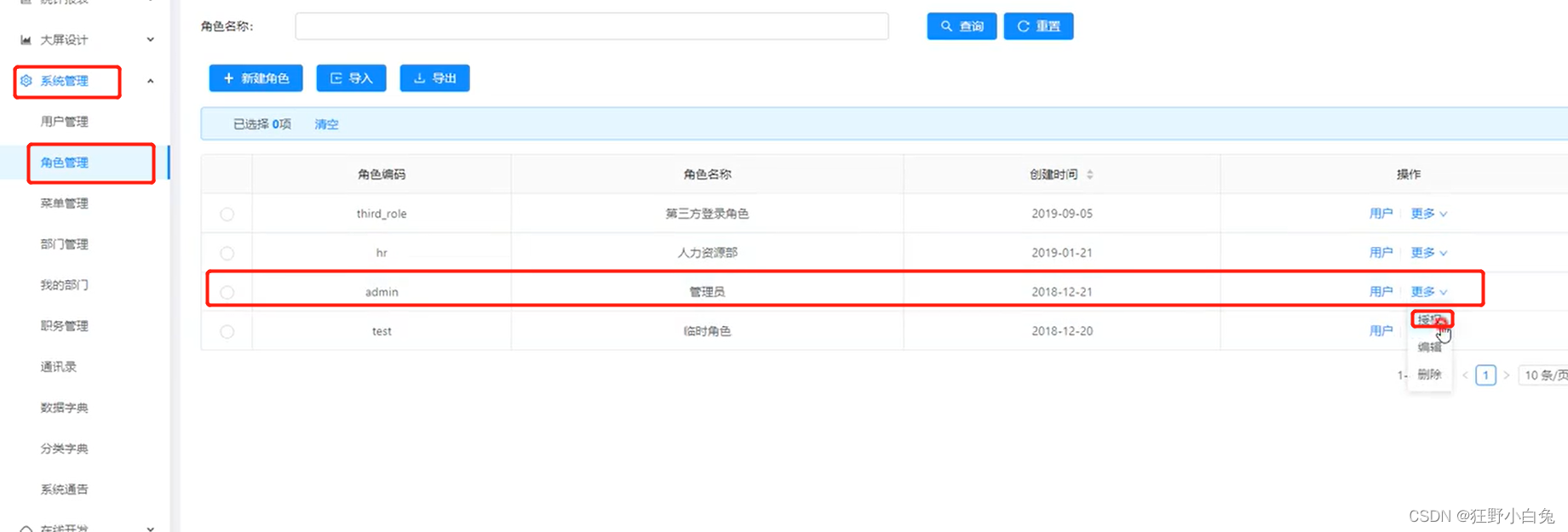The height and width of the screenshot is (532, 1568).
Task: Select the radio button for admin row
Action: [227, 293]
